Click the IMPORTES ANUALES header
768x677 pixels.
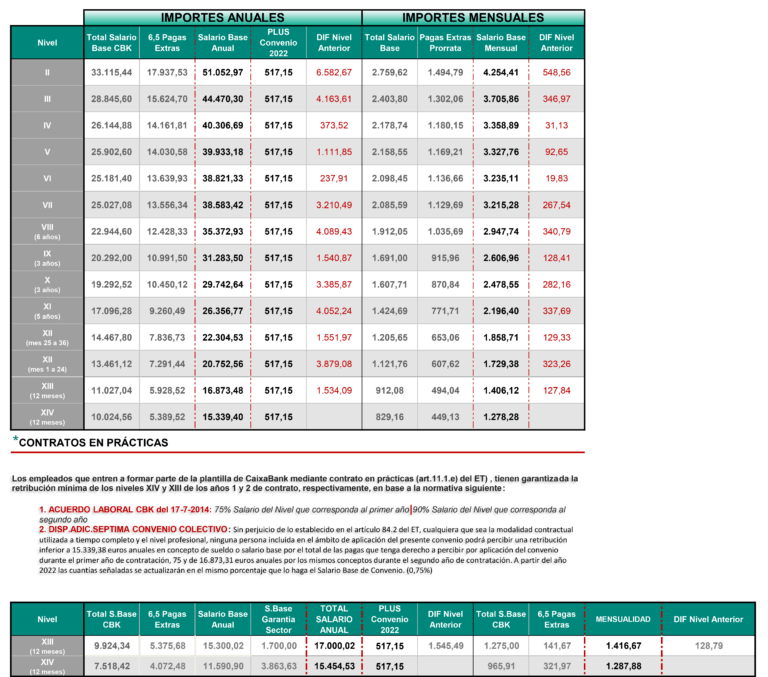[x=221, y=18]
